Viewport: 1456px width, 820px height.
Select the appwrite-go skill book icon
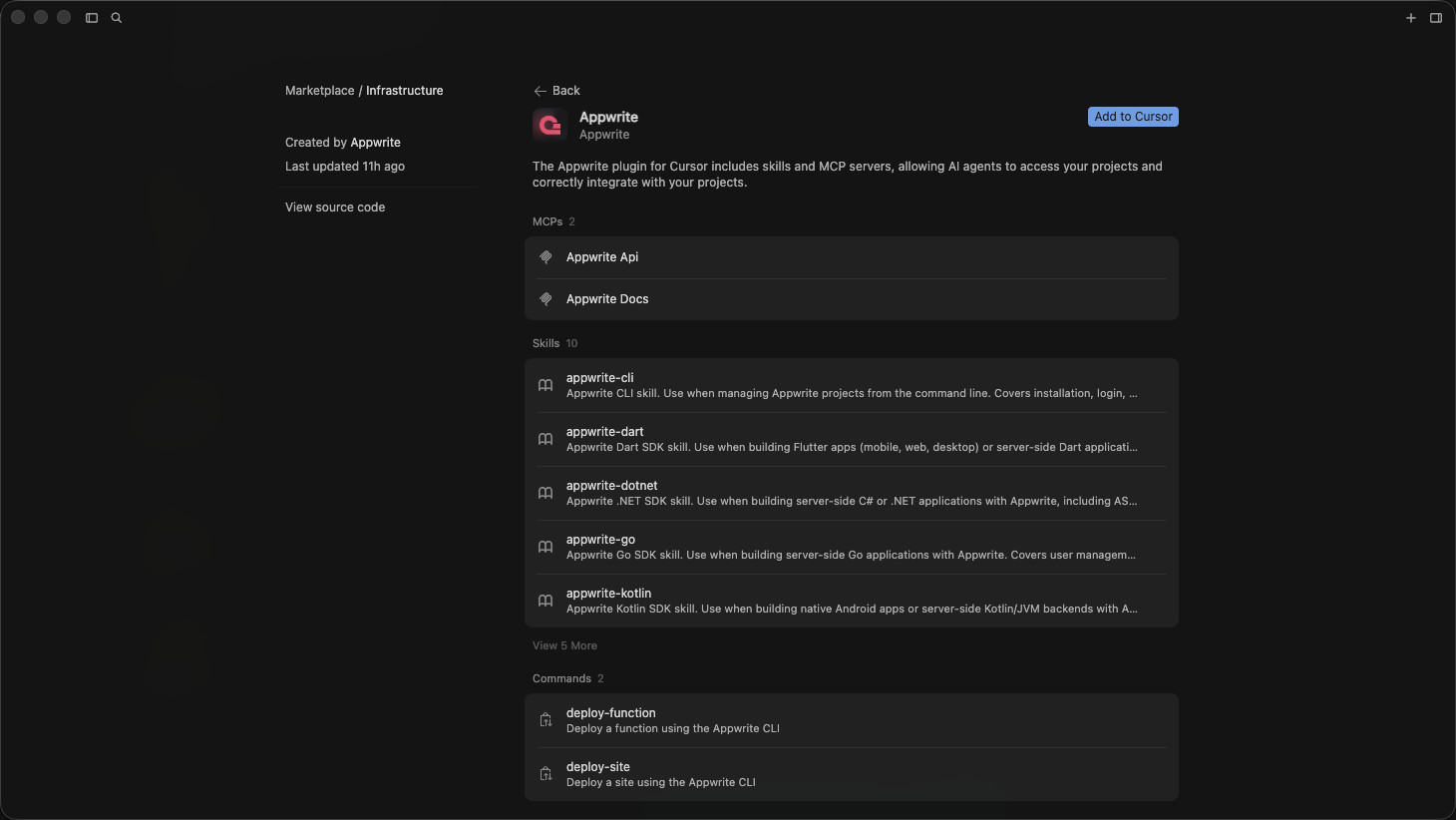(546, 547)
